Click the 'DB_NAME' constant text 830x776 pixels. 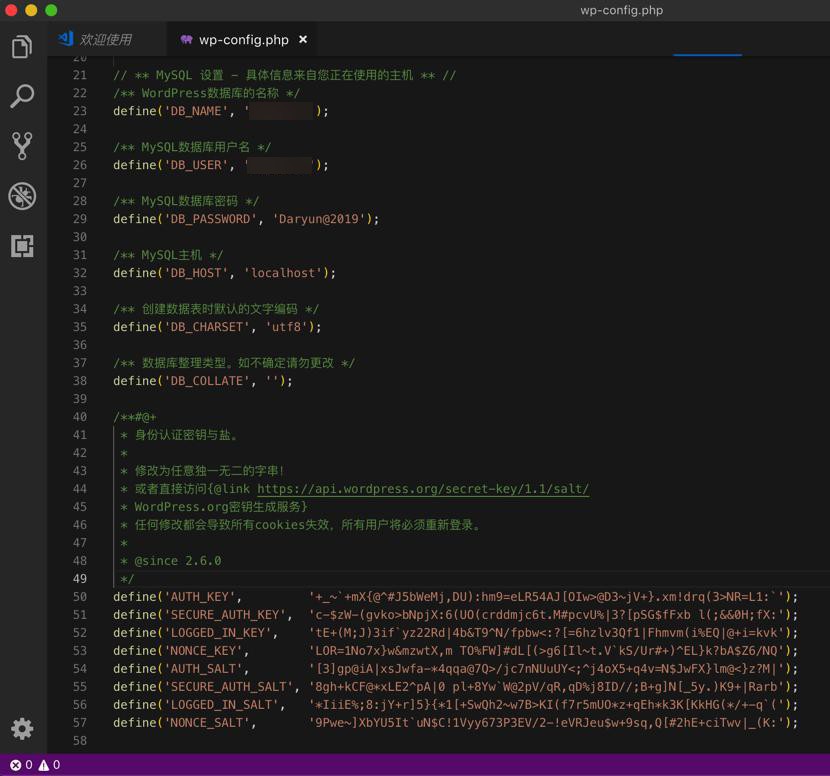coord(196,111)
